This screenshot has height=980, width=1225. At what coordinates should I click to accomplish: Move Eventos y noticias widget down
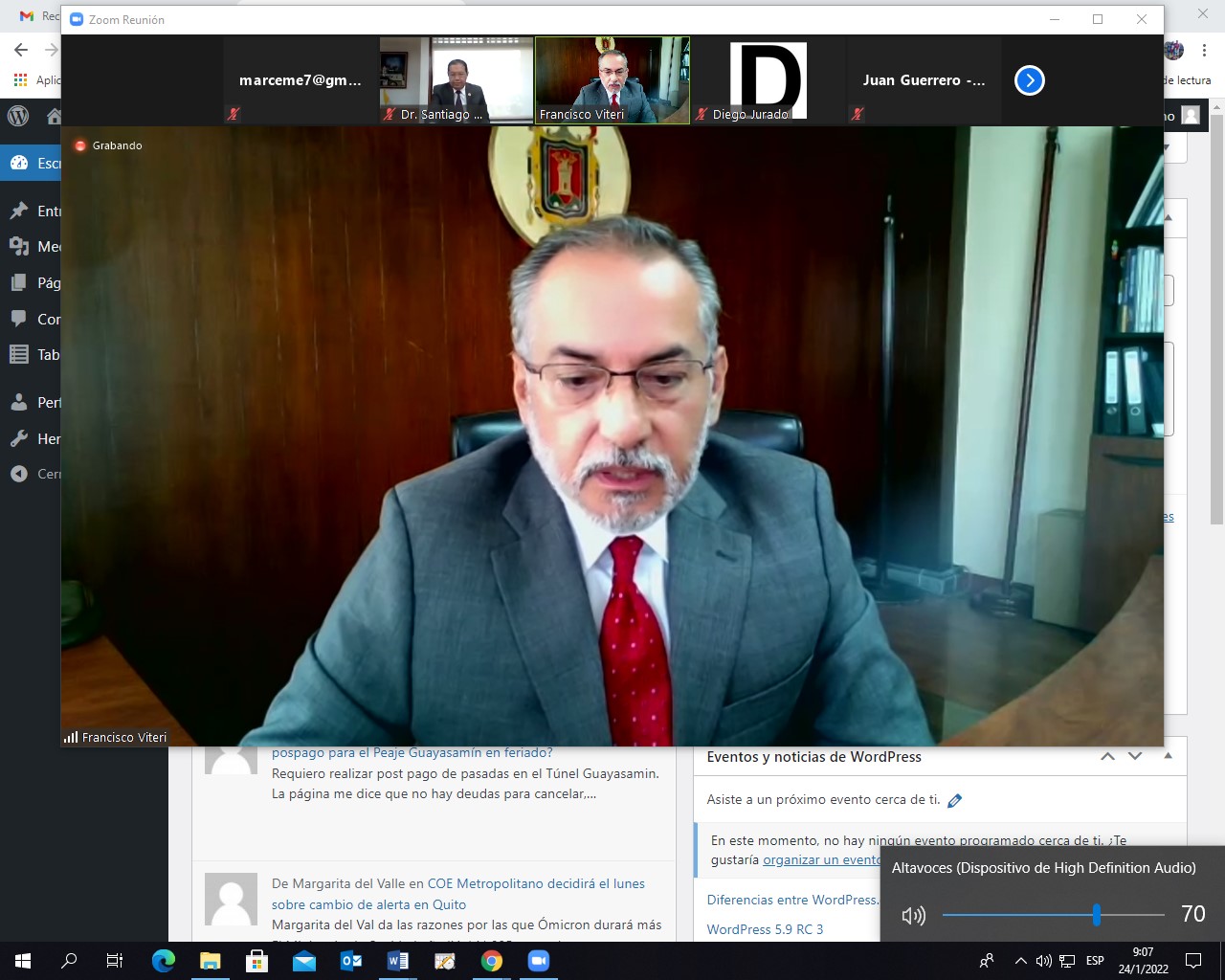(1135, 756)
